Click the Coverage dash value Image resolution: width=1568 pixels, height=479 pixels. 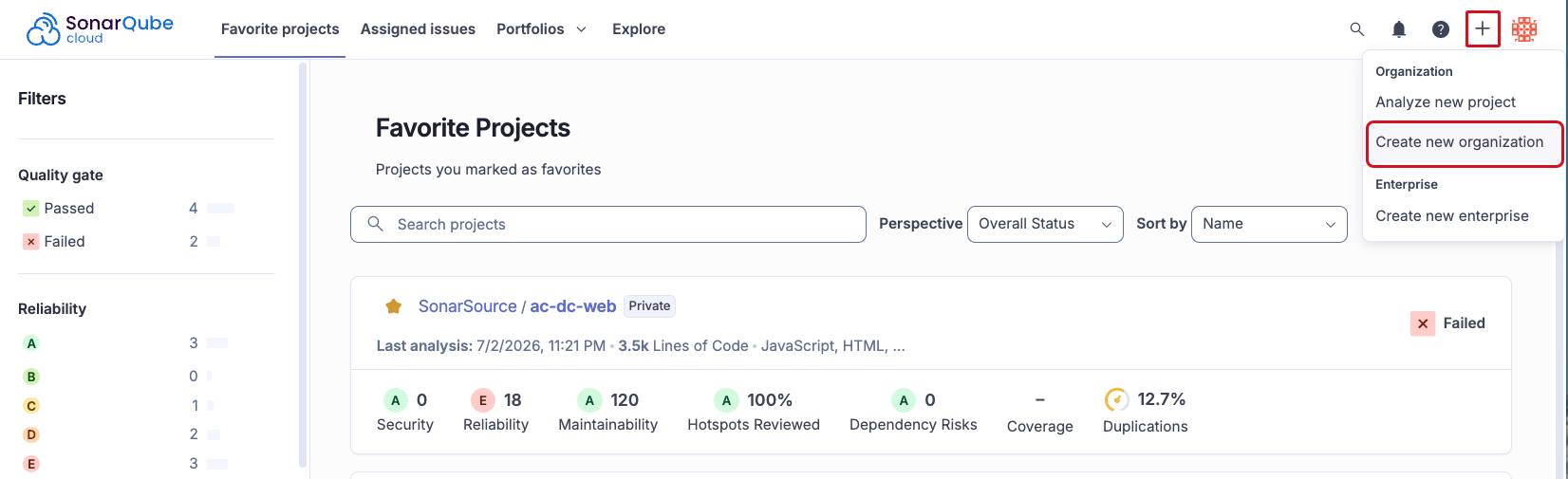(1040, 400)
